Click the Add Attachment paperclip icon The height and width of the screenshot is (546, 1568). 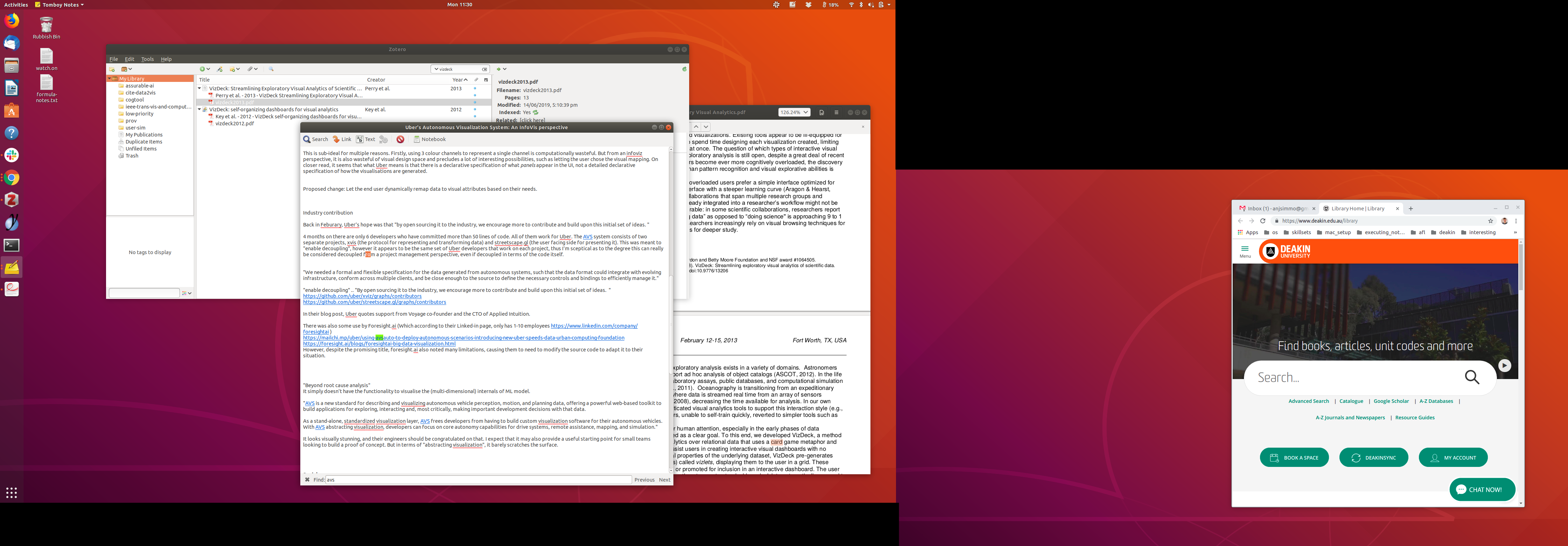tap(250, 69)
